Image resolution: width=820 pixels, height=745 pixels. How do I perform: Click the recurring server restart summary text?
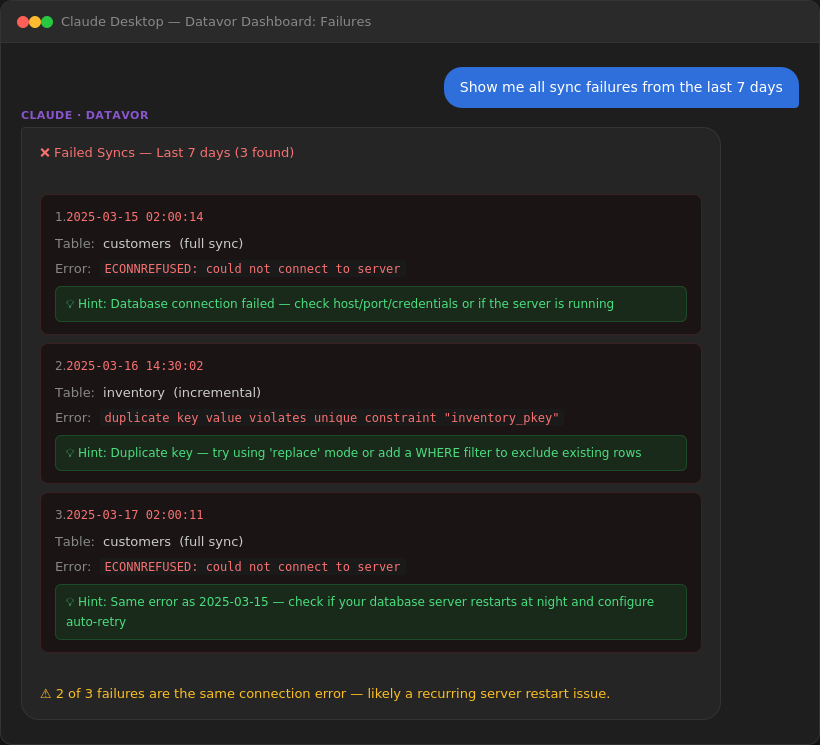328,693
